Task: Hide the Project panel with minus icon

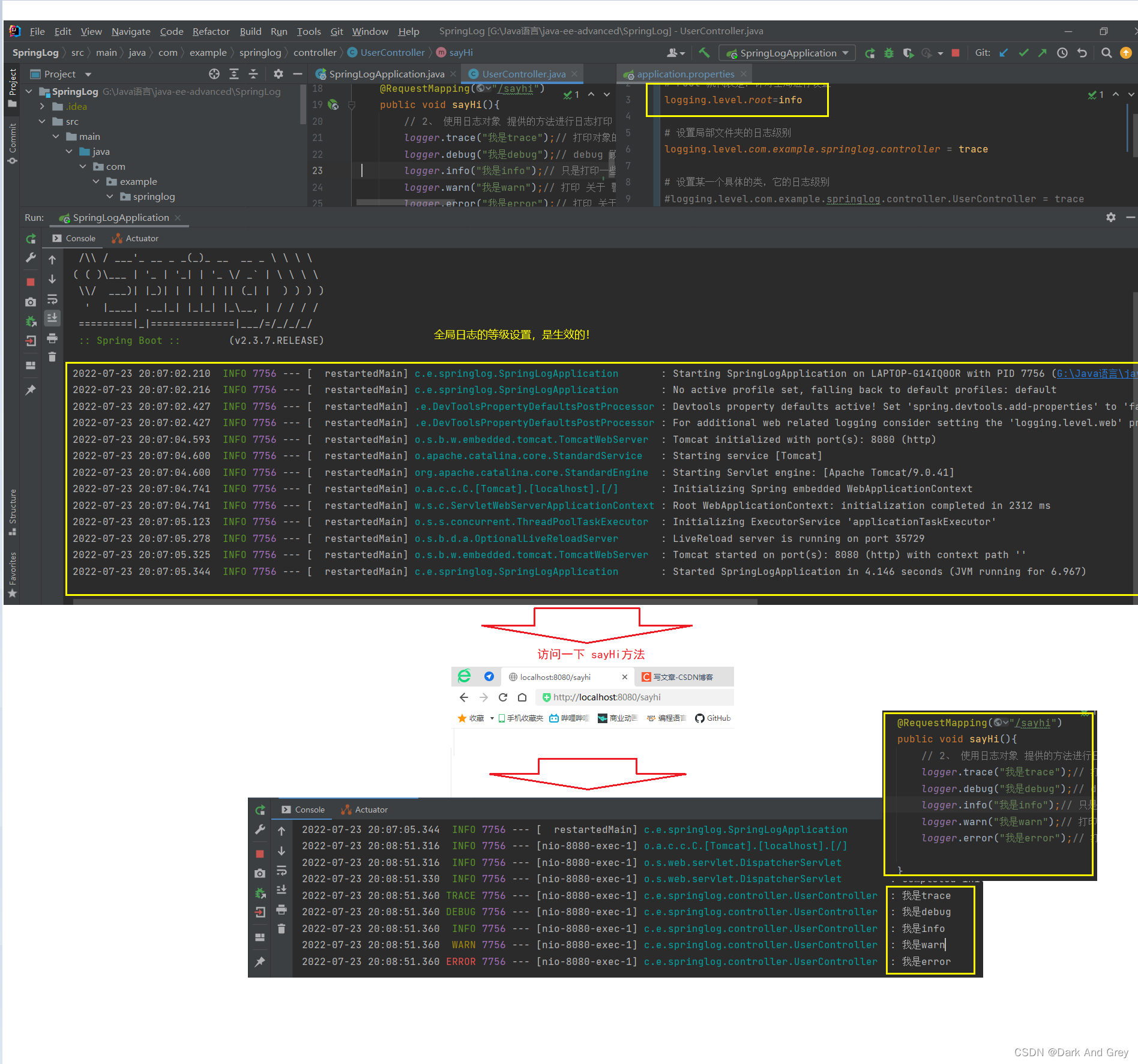Action: click(x=297, y=74)
